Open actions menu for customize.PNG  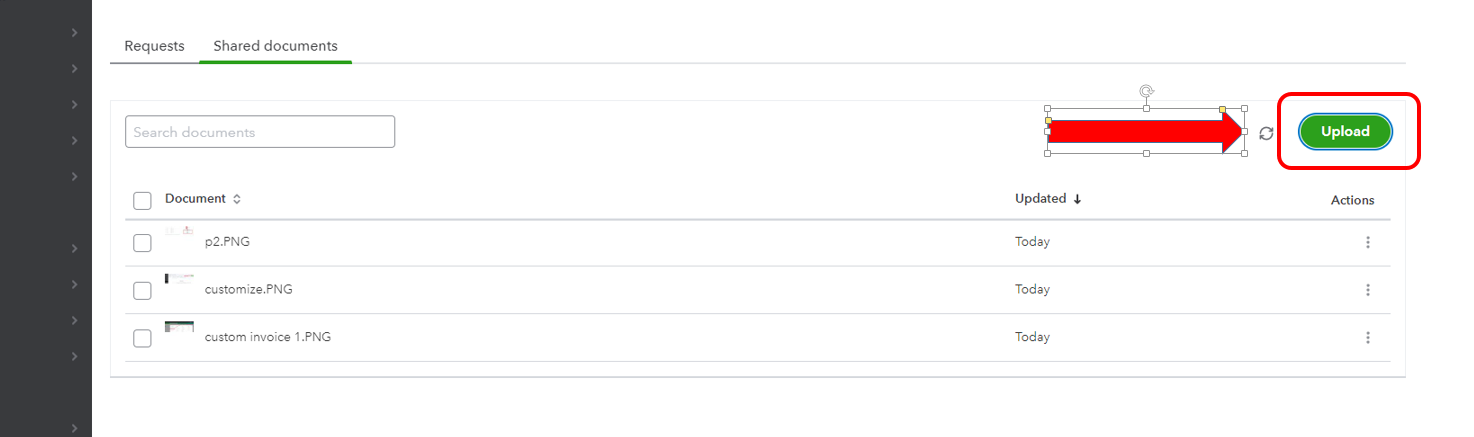coord(1367,290)
